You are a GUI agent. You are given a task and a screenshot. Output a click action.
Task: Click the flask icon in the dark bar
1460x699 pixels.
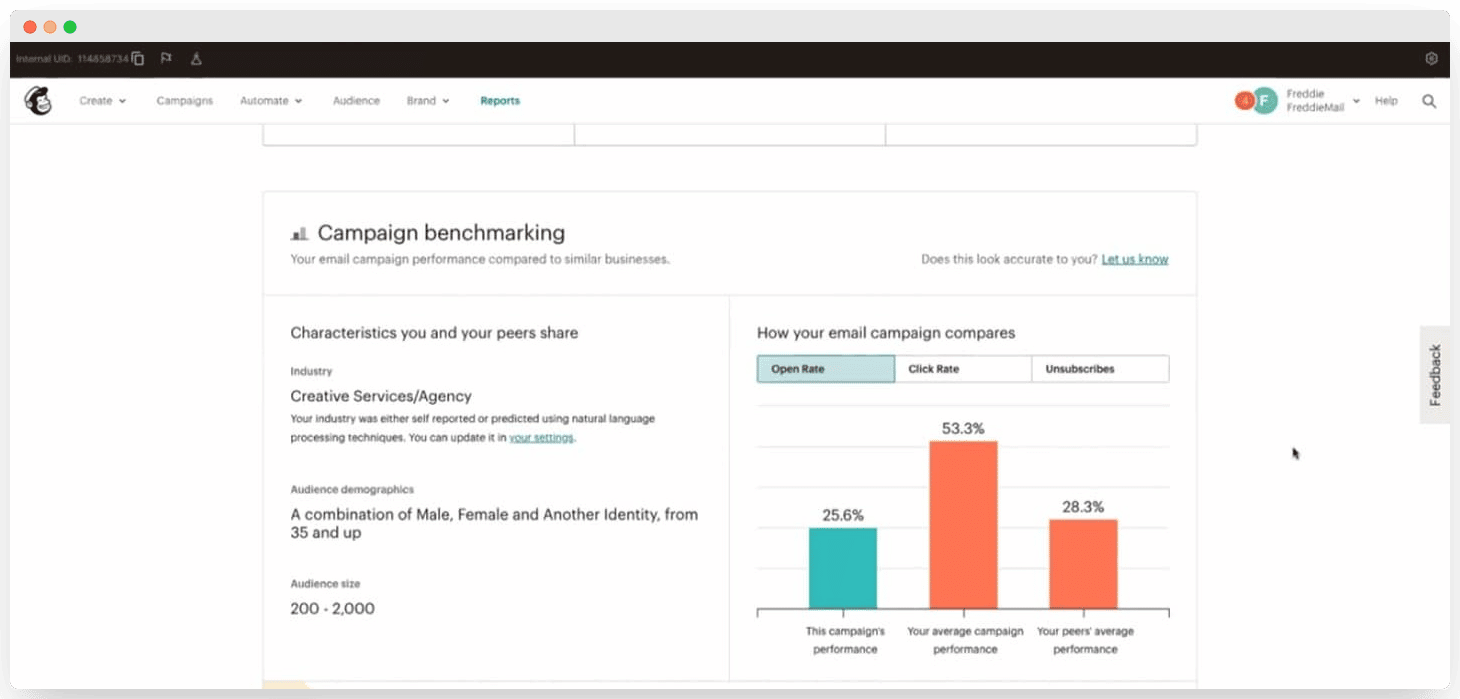tap(196, 59)
